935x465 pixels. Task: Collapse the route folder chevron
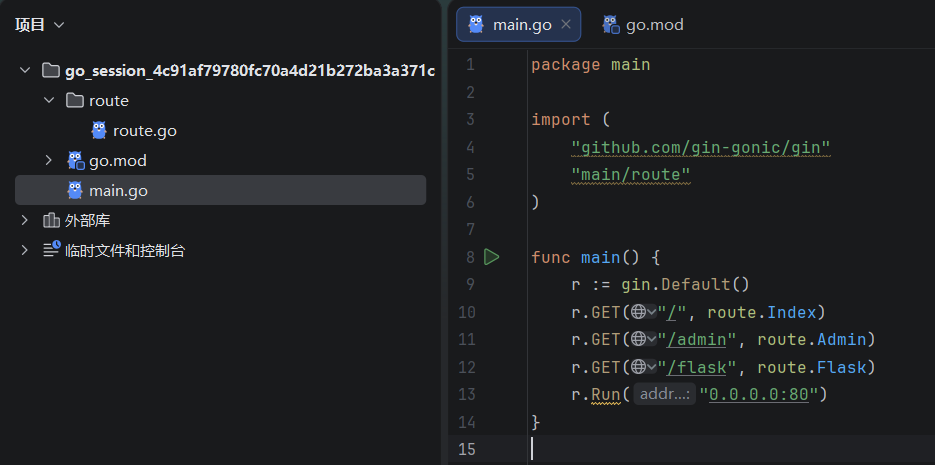[x=49, y=101]
